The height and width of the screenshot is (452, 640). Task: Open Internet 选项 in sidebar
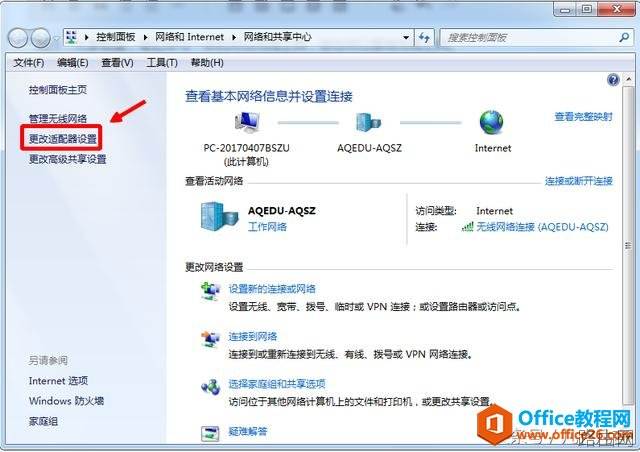(58, 381)
